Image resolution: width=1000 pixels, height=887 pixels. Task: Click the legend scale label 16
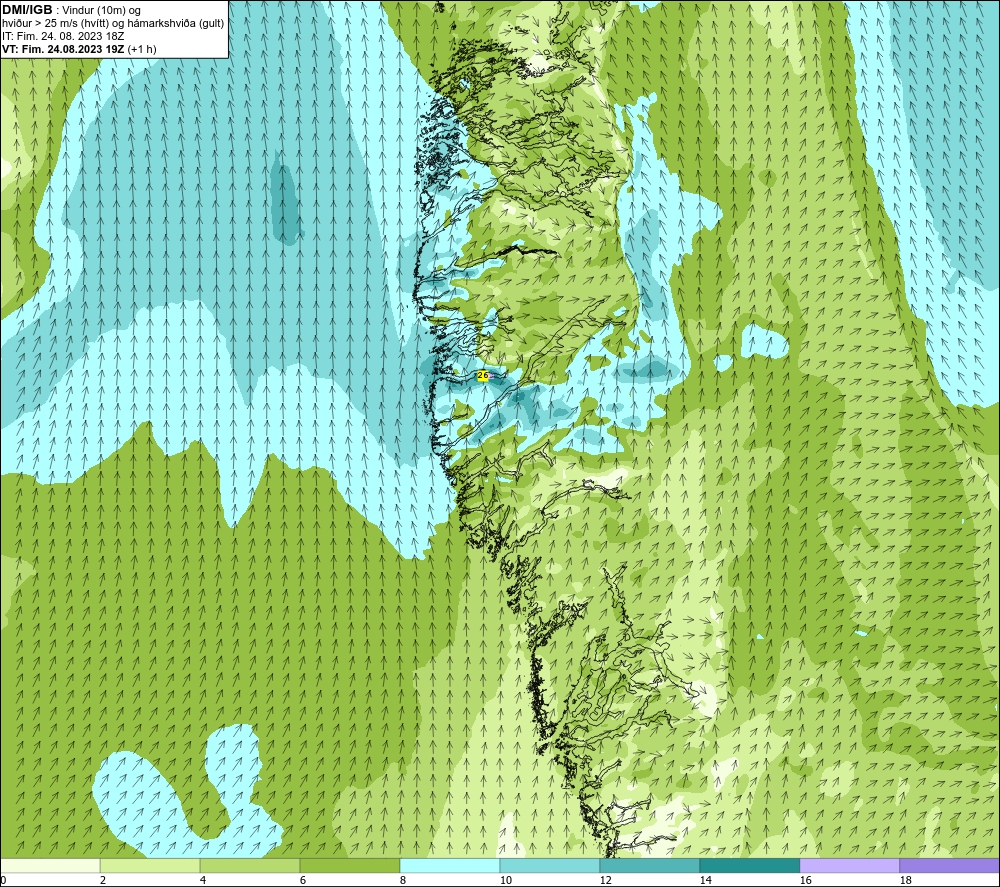pyautogui.click(x=805, y=881)
